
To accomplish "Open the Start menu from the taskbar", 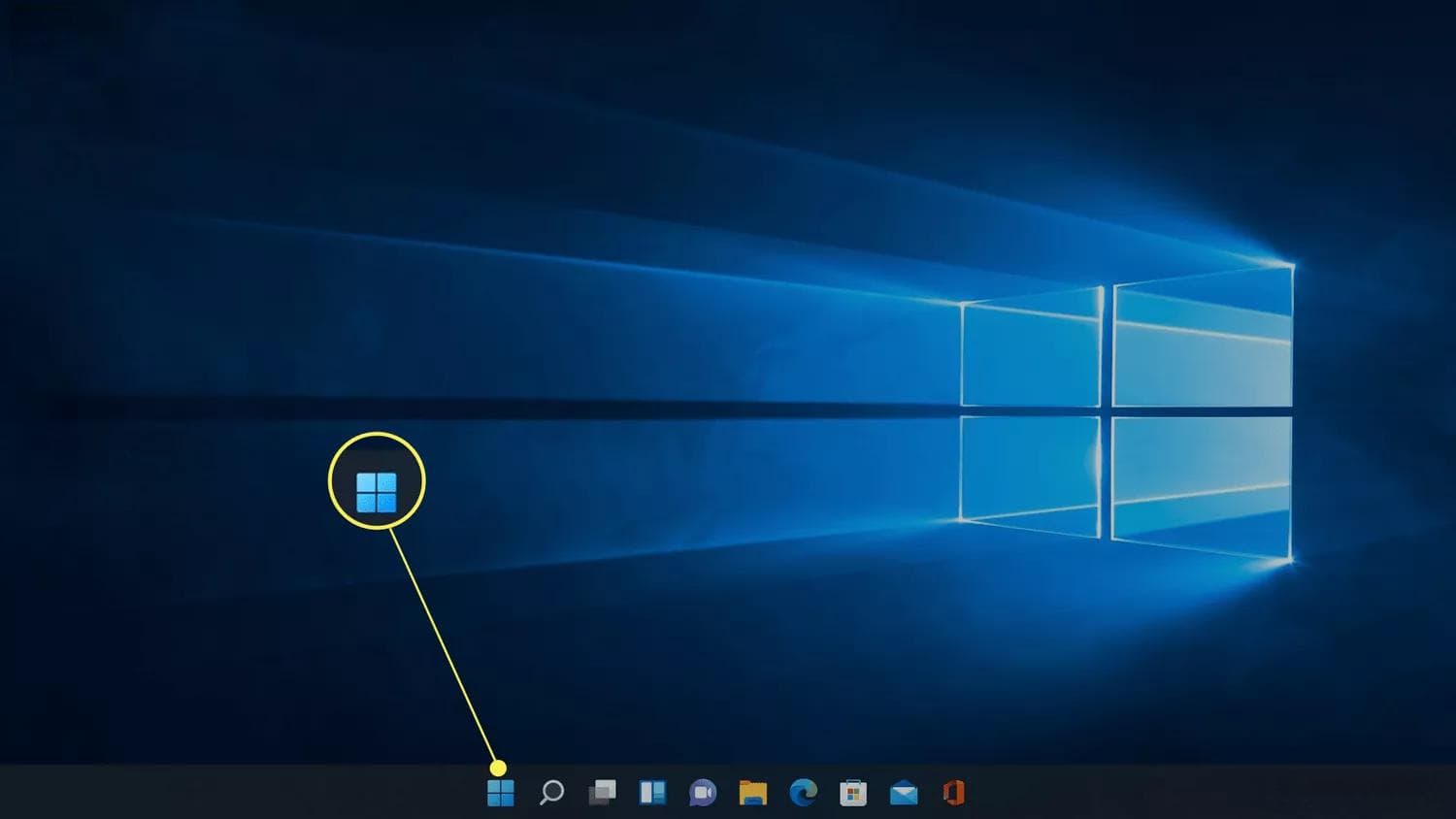I will [501, 793].
